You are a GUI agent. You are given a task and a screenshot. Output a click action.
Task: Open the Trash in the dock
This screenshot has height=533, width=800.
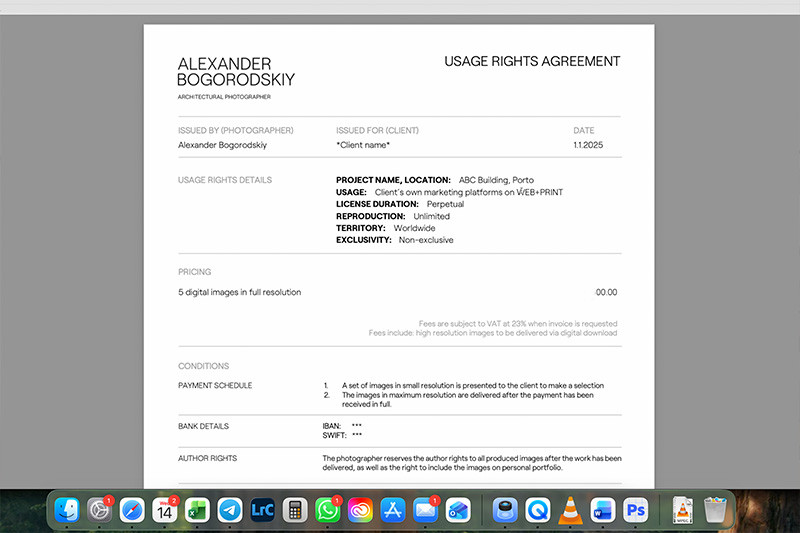tap(714, 511)
